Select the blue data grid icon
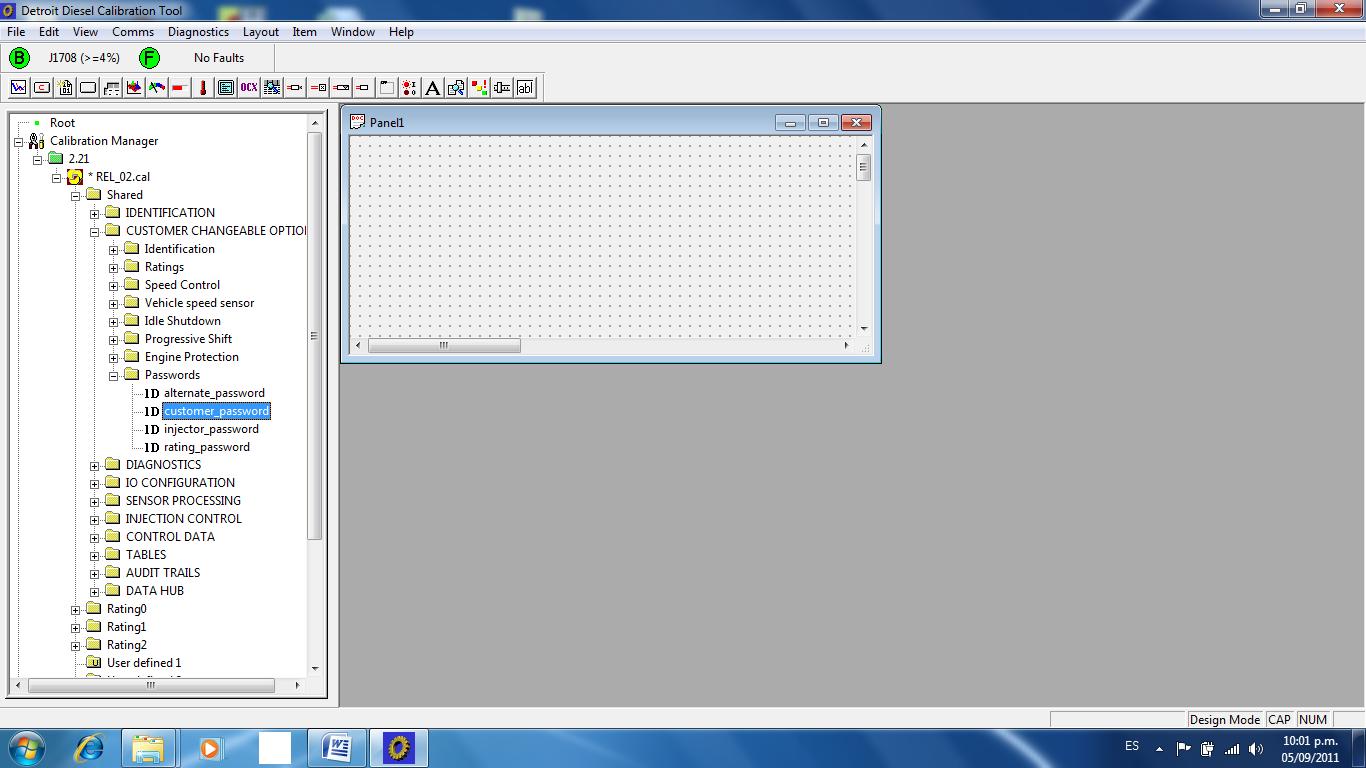 [x=272, y=87]
